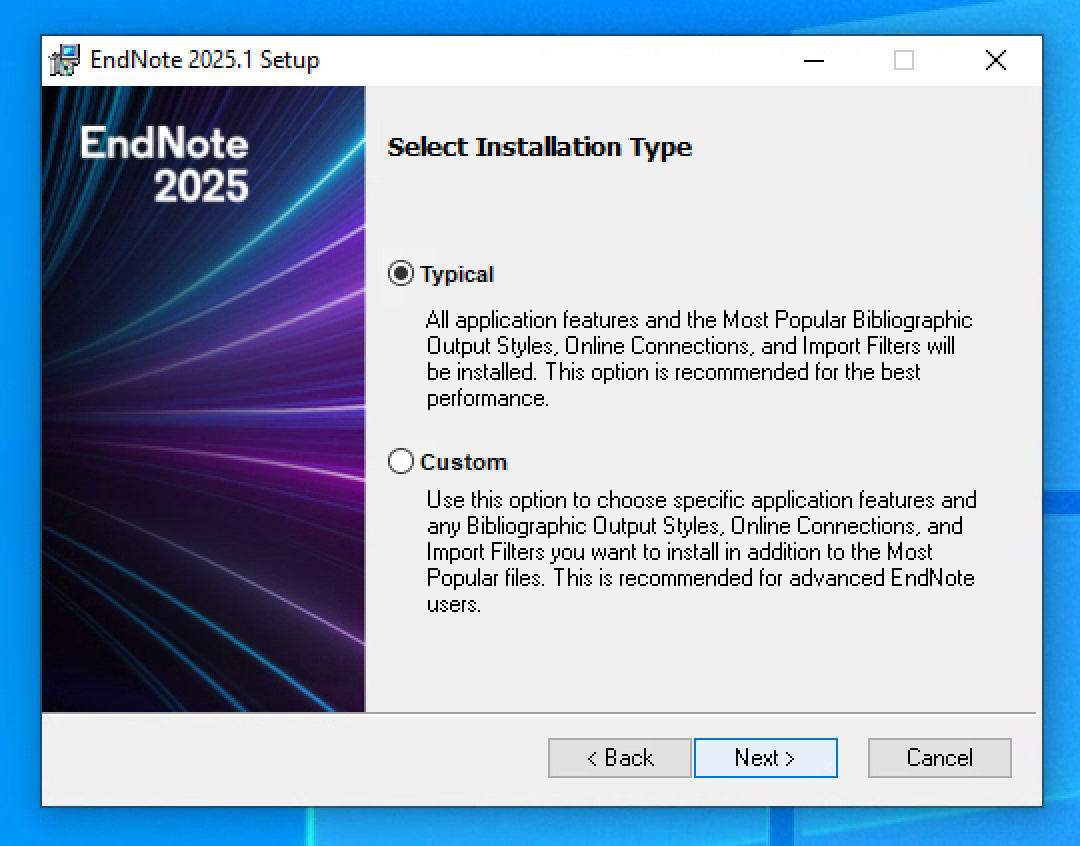Viewport: 1080px width, 846px height.
Task: Click the "EndNote 2025.1 Setup" title text
Action: [x=205, y=60]
